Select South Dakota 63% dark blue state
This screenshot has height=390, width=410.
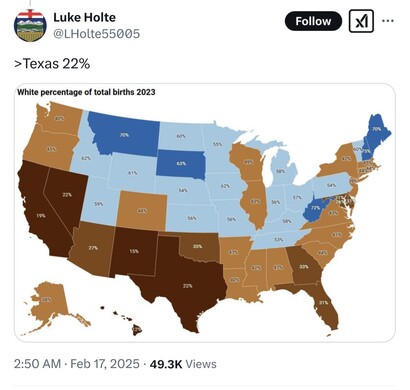[x=181, y=164]
